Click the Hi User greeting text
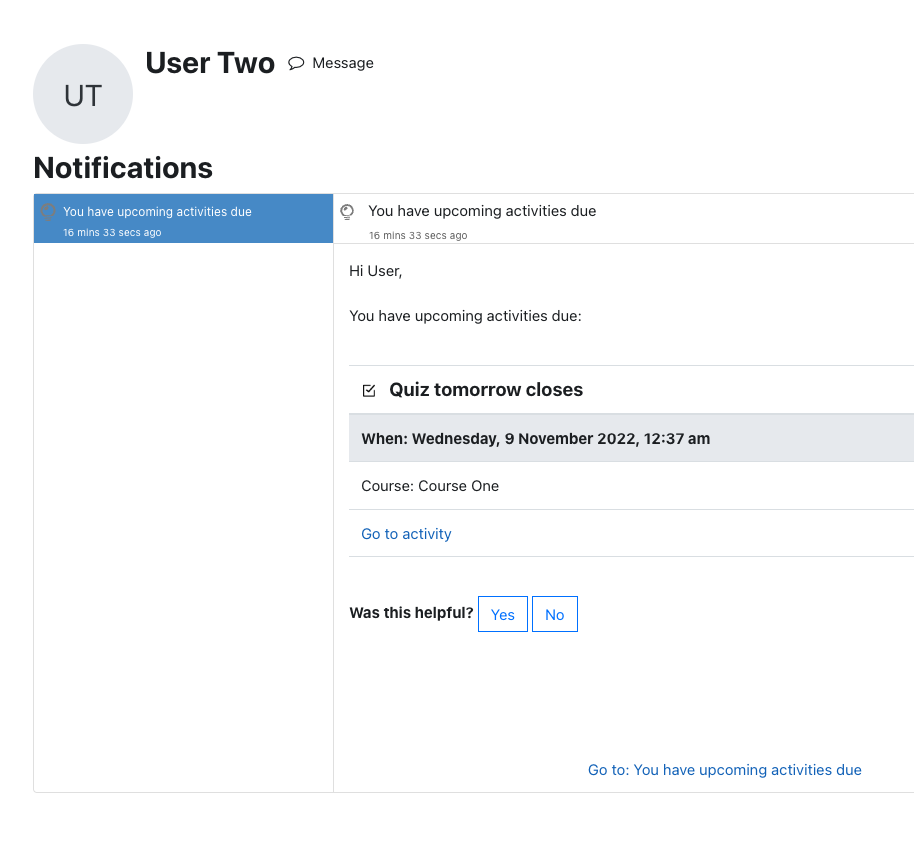914x845 pixels. point(375,271)
